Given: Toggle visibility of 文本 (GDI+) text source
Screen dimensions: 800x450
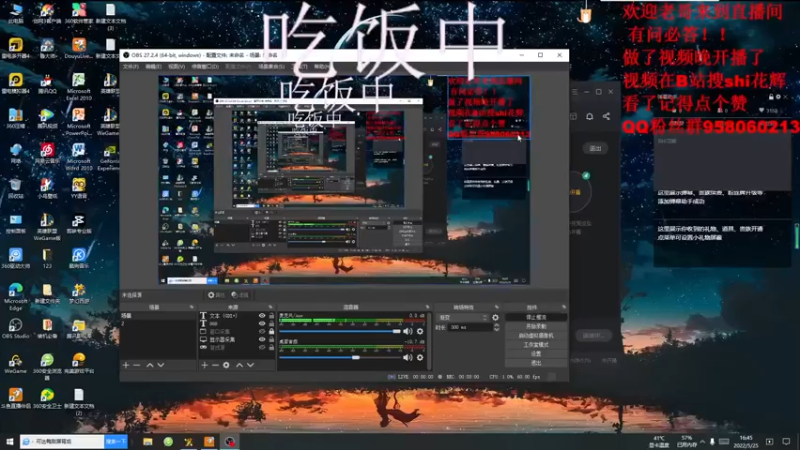Looking at the screenshot, I should click(x=262, y=316).
